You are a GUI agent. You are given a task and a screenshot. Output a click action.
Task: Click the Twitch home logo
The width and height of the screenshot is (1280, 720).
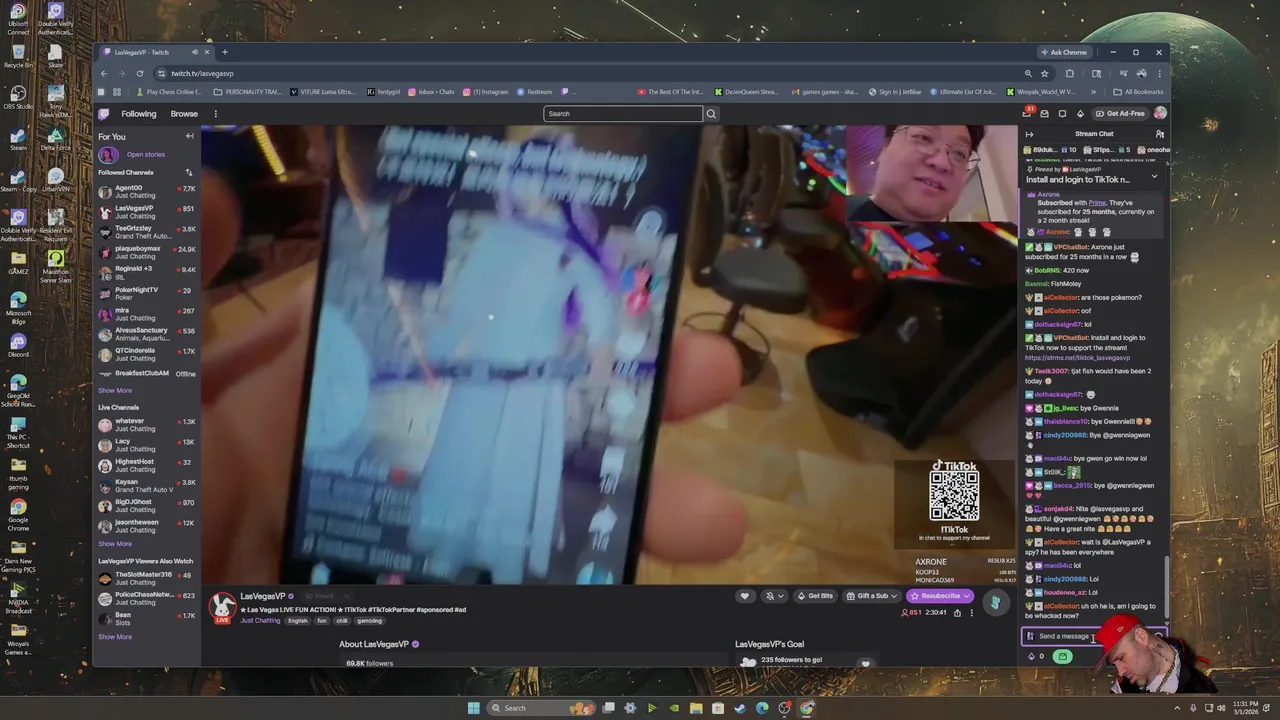click(104, 113)
